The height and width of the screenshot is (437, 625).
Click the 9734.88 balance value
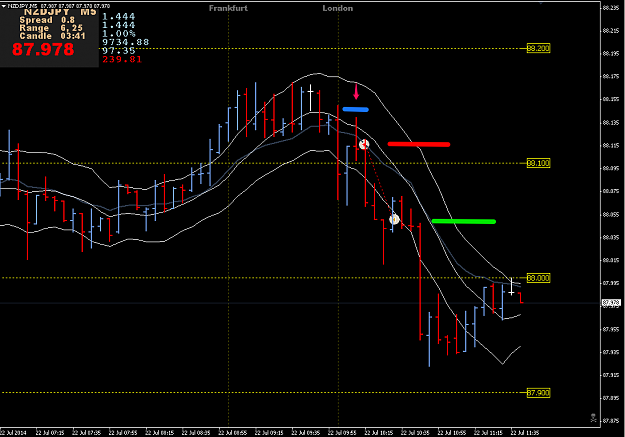click(x=126, y=42)
